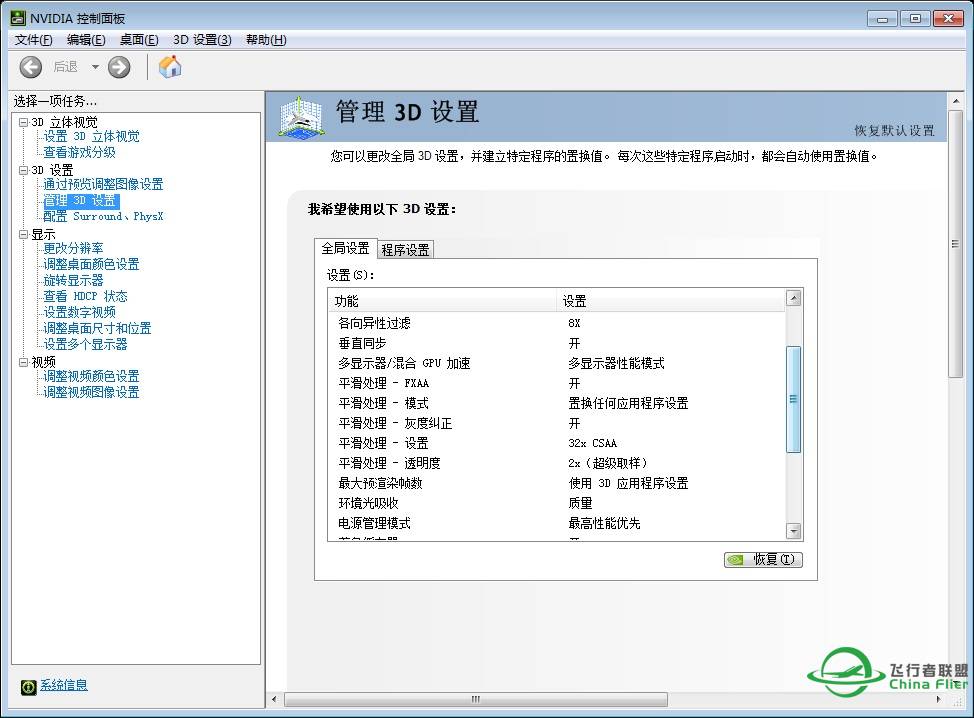Click settings list scroll down arrow
Image resolution: width=974 pixels, height=718 pixels.
coord(794,531)
